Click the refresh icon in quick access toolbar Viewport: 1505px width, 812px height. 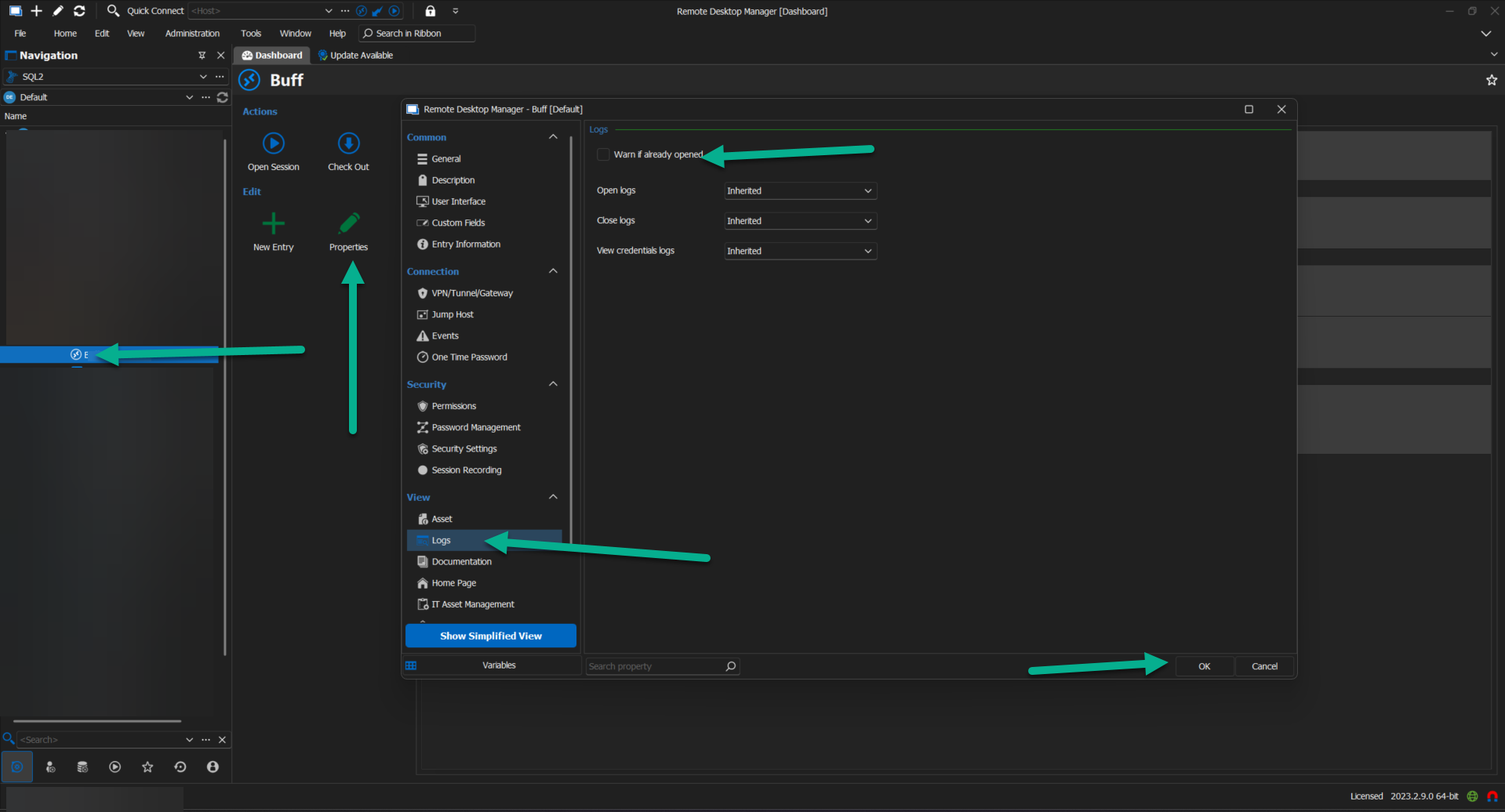[79, 11]
